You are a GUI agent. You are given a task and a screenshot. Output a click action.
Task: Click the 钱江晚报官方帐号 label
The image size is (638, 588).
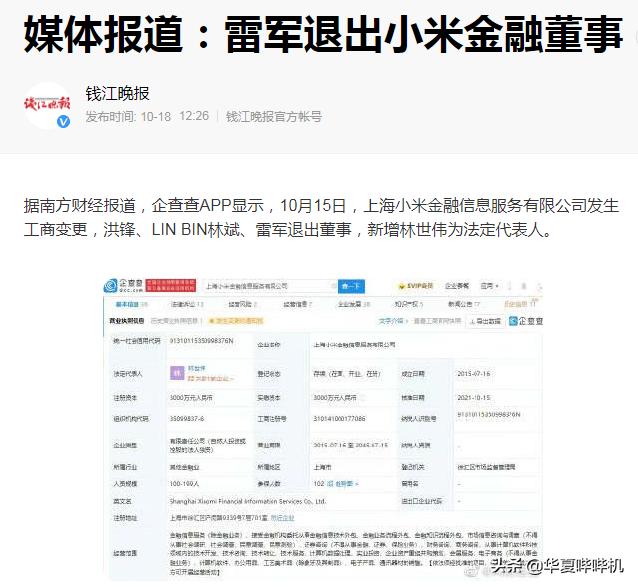pos(274,117)
